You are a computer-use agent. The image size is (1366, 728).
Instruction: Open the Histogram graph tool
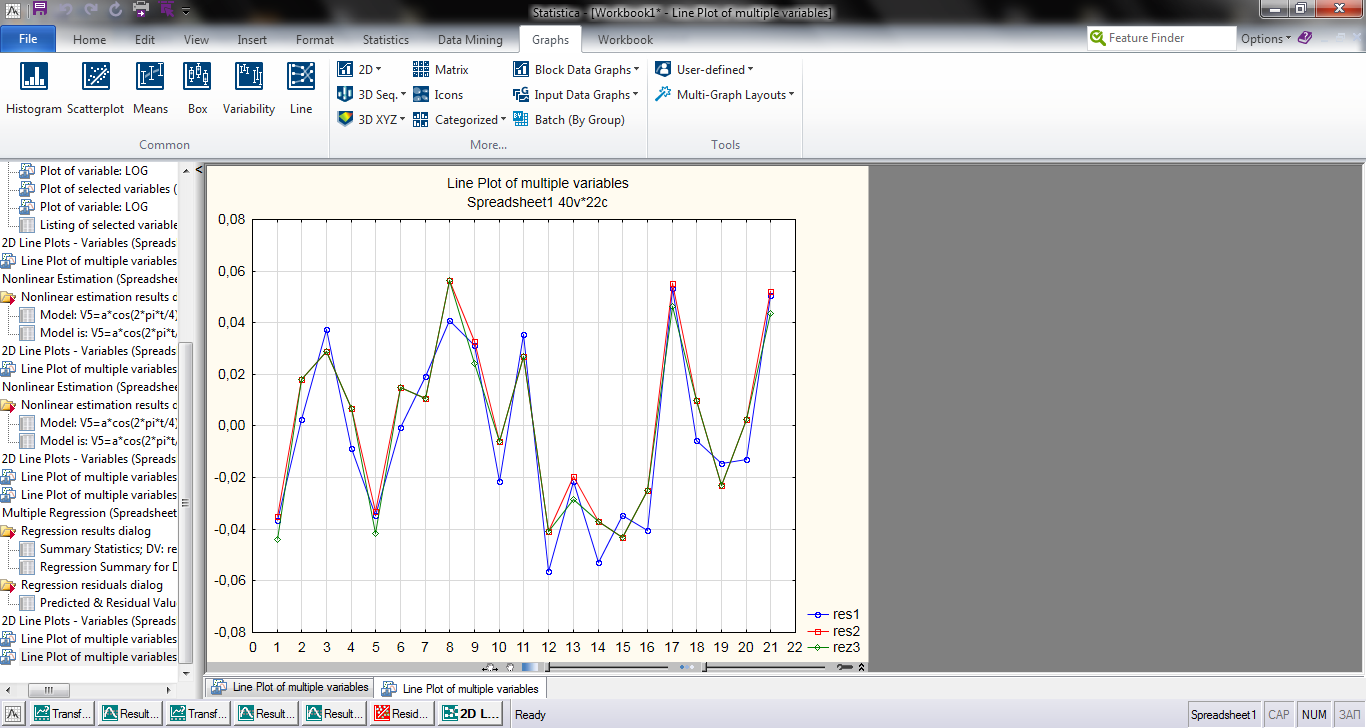(x=34, y=88)
